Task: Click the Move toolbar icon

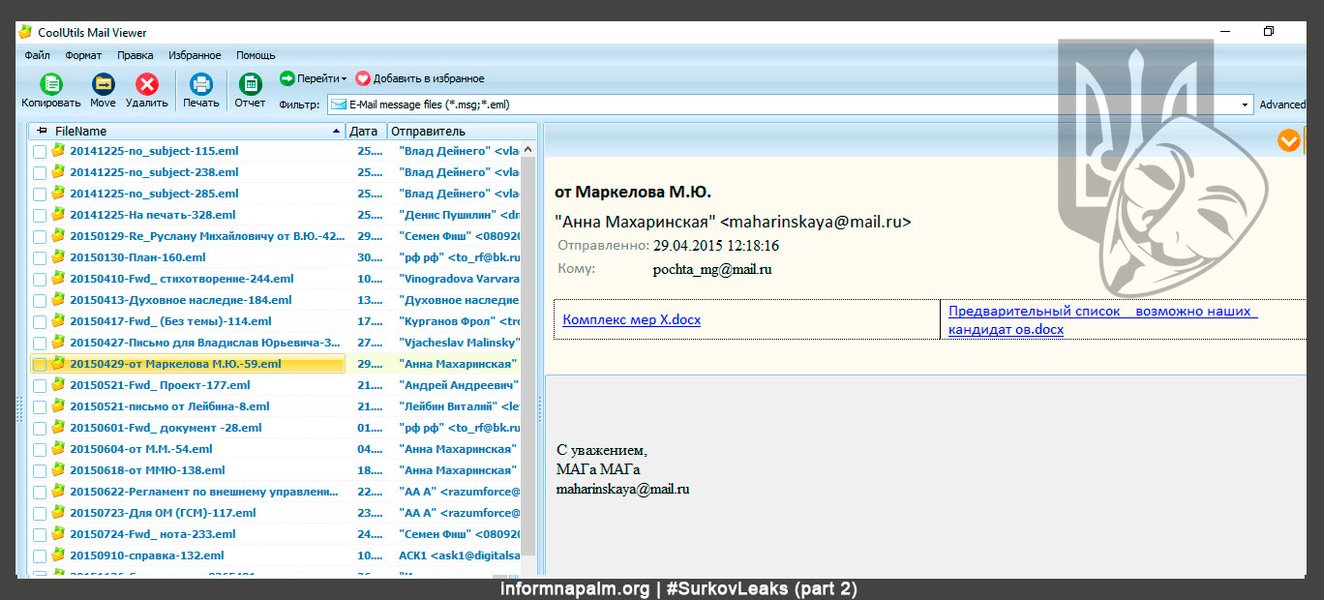Action: [x=103, y=85]
